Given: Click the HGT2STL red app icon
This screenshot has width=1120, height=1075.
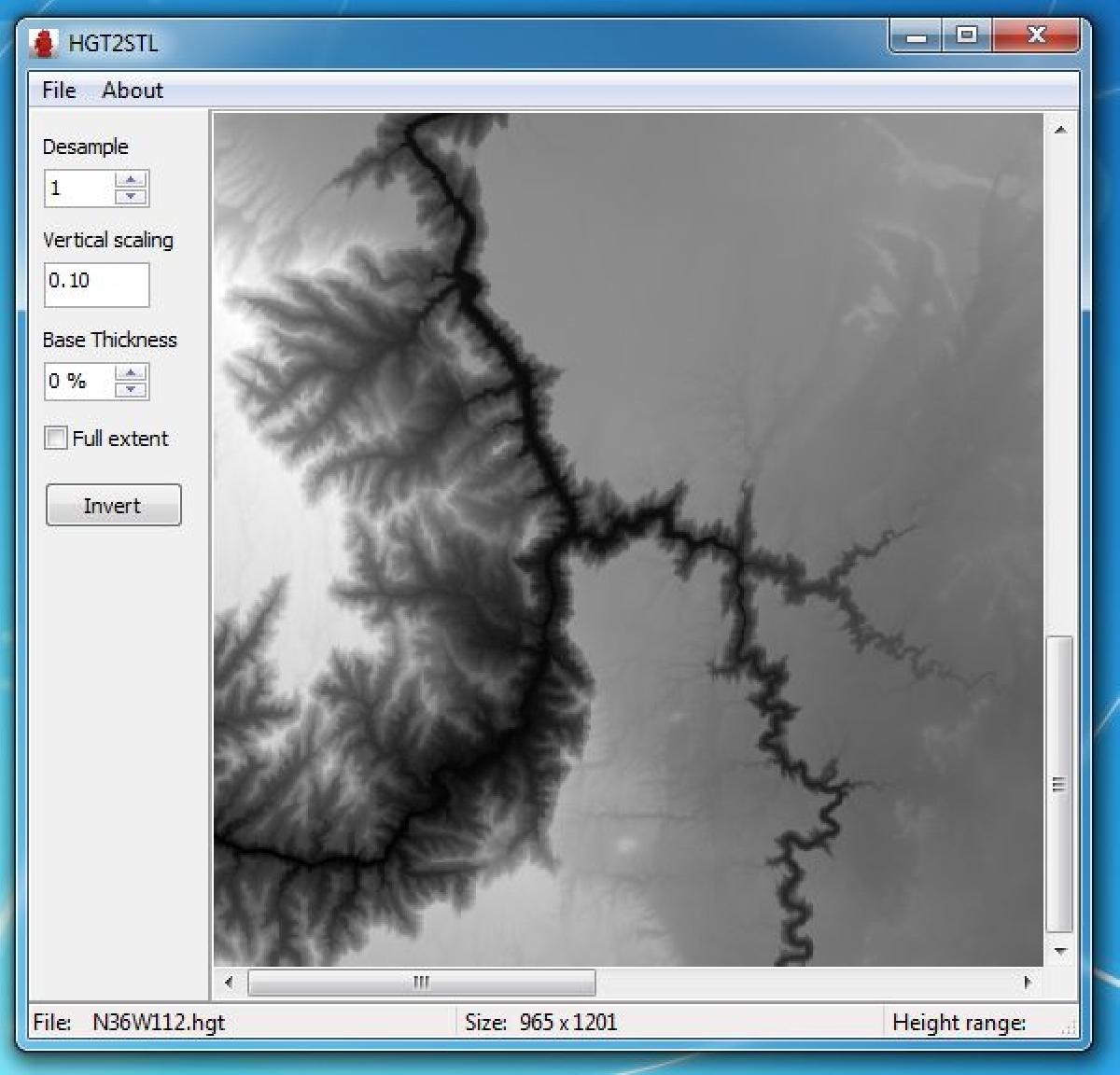Looking at the screenshot, I should pos(42,43).
